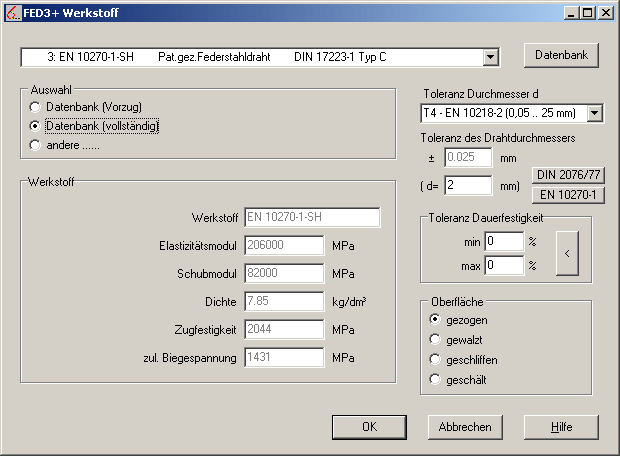Click the Datenbank button
Image resolution: width=620 pixels, height=456 pixels.
tap(561, 55)
